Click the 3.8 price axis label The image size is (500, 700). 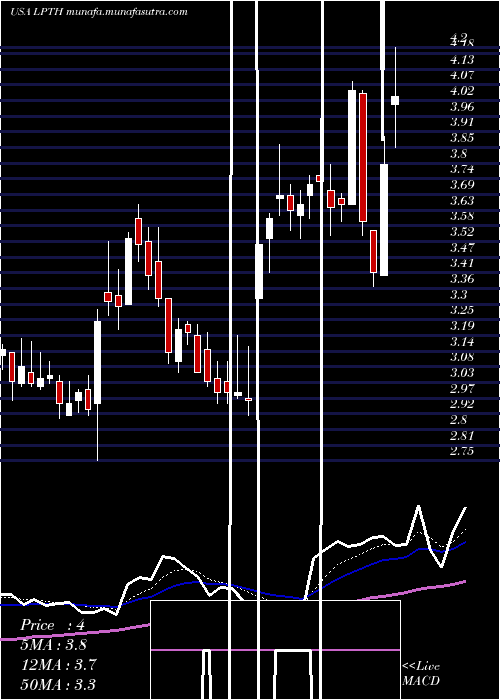[458, 154]
